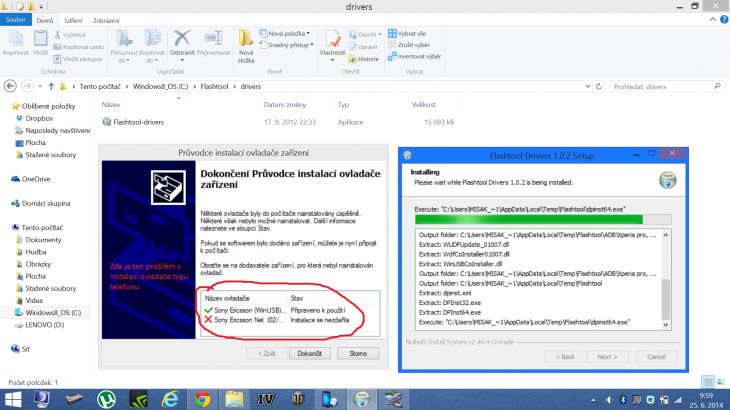Open the Windows Start button
This screenshot has width=730, height=410.
13,400
